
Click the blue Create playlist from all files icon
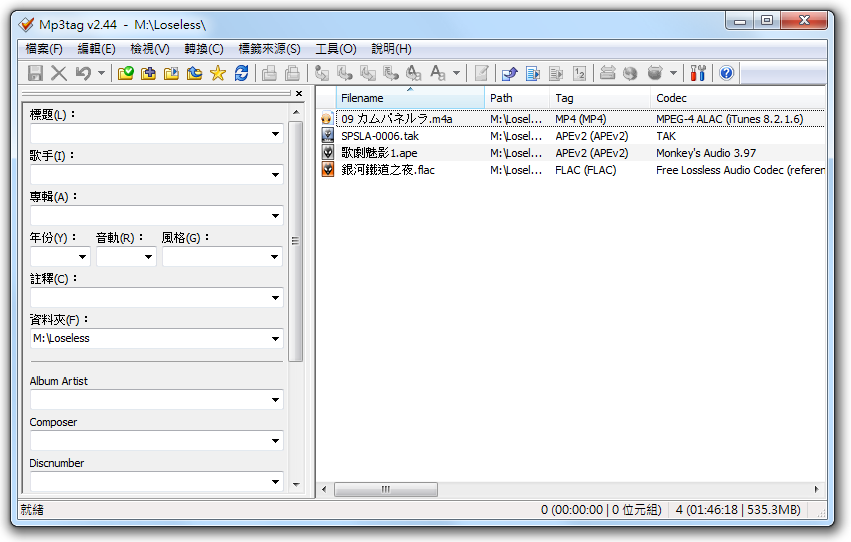pyautogui.click(x=533, y=73)
